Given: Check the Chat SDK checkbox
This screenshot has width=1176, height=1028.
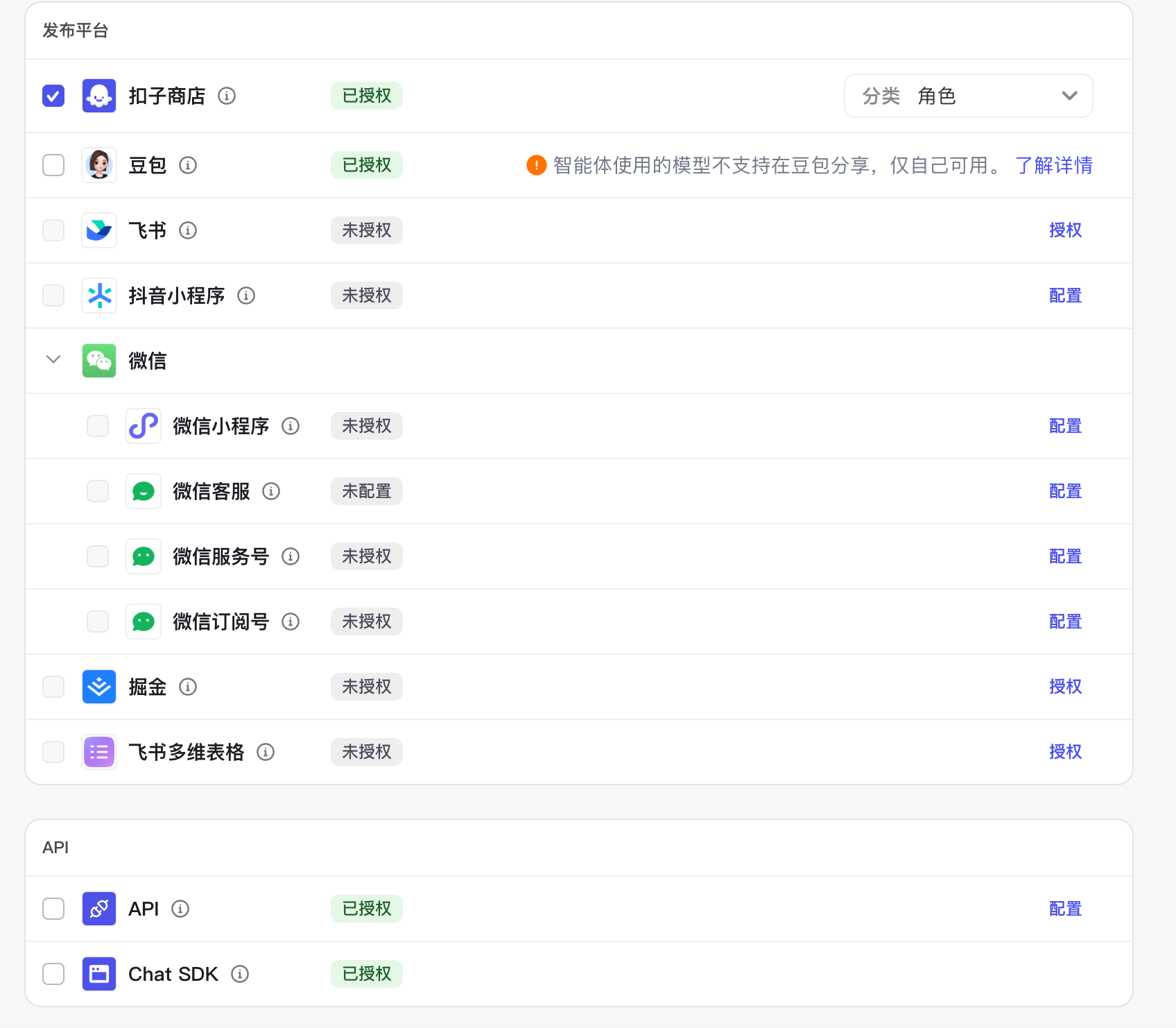Looking at the screenshot, I should 53,974.
